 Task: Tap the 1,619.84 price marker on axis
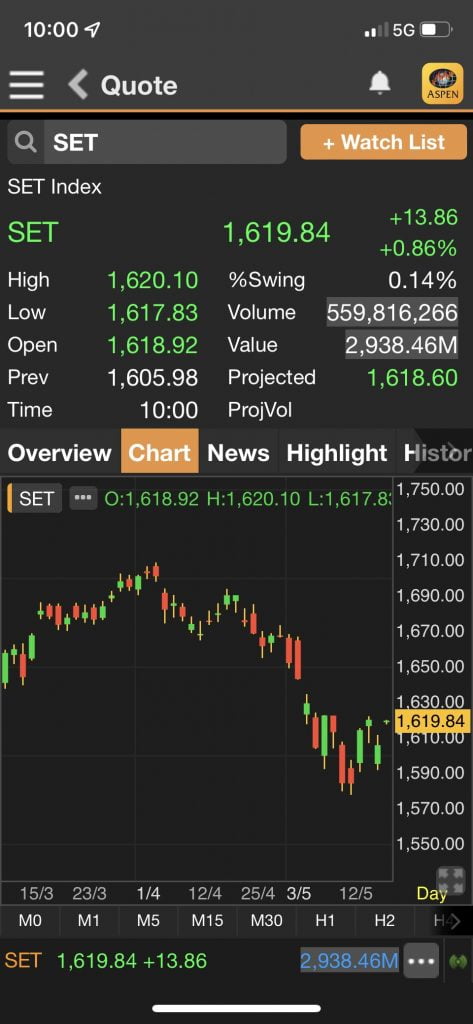click(x=432, y=722)
